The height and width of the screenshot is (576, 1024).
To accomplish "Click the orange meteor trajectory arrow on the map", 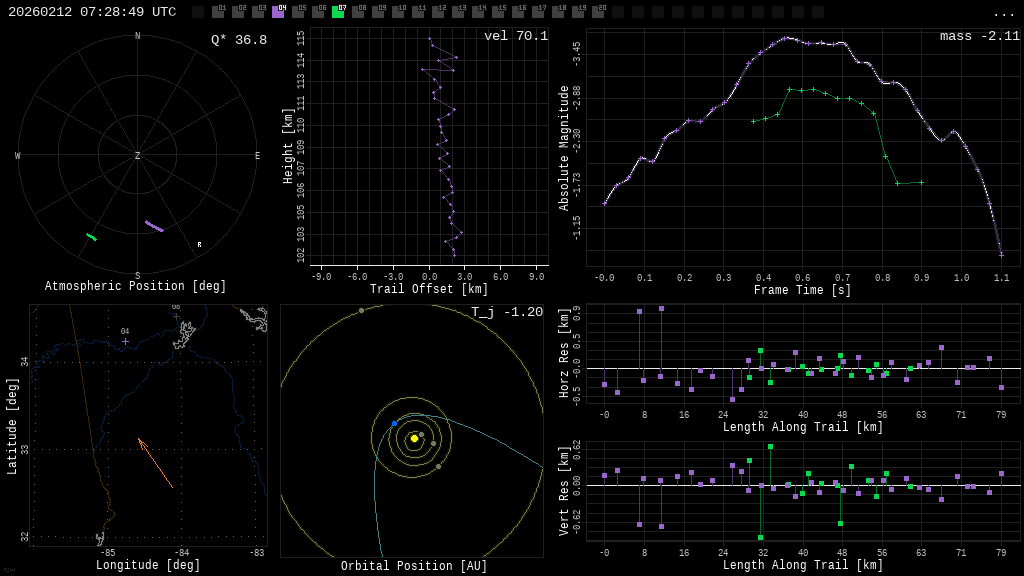I will click(155, 463).
